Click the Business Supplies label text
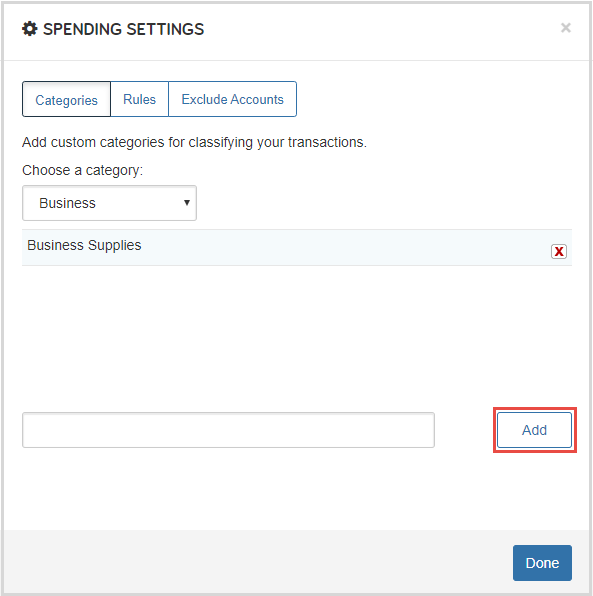 click(x=84, y=245)
